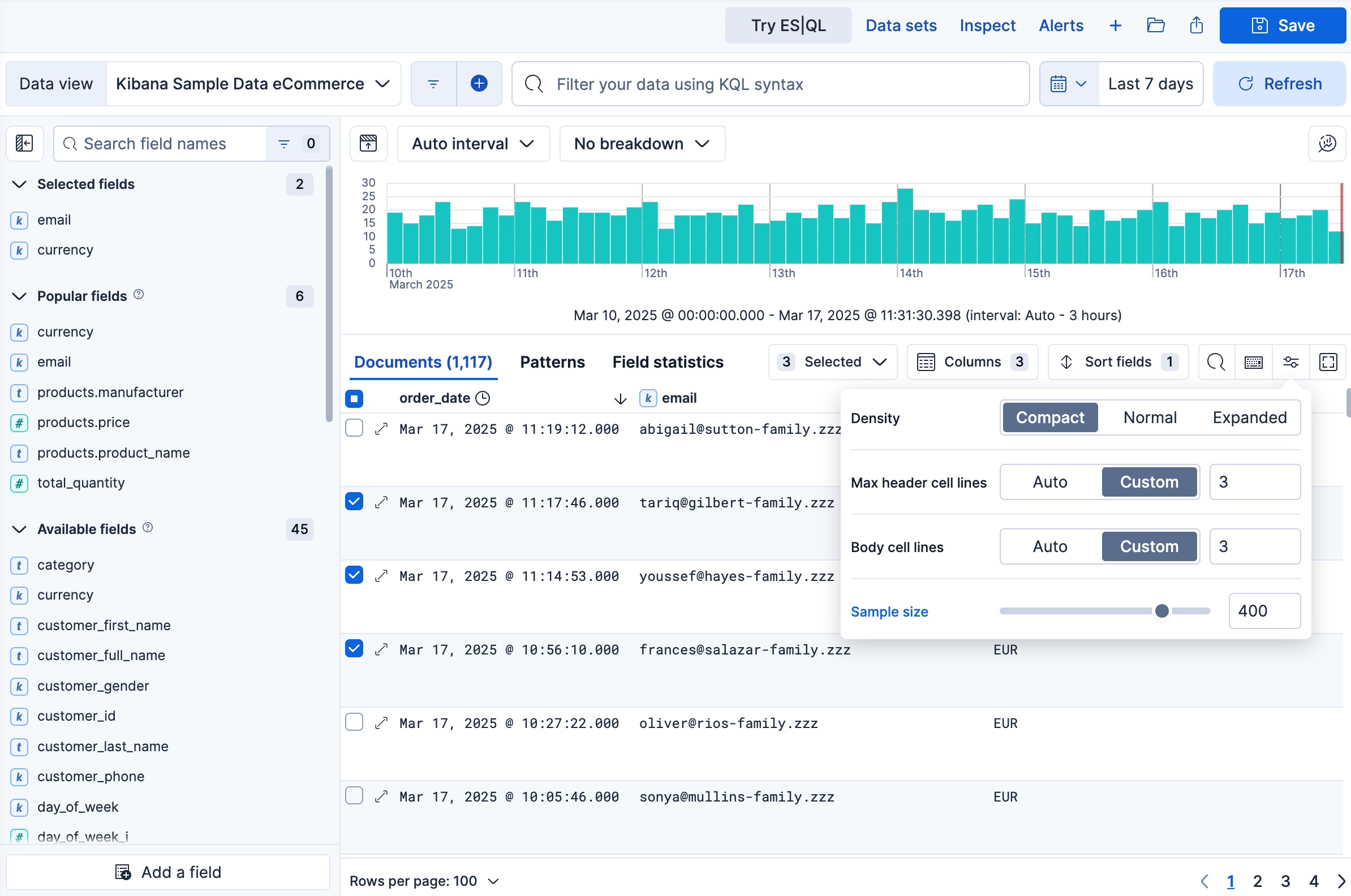Click Search field names input
The width and height of the screenshot is (1351, 896).
click(160, 144)
